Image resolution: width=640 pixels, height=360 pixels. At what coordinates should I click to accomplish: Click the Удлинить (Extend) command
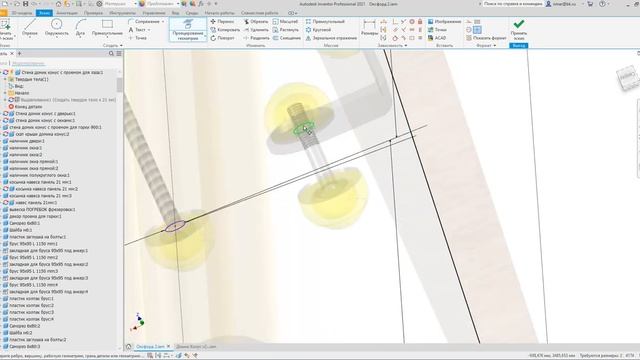(x=256, y=30)
